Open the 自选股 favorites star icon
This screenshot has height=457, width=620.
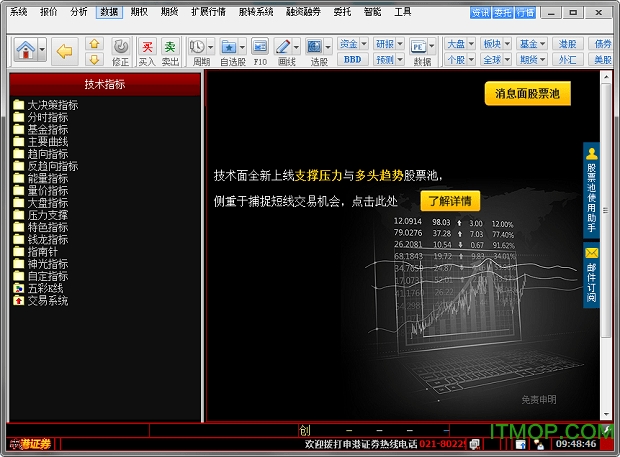pyautogui.click(x=229, y=47)
